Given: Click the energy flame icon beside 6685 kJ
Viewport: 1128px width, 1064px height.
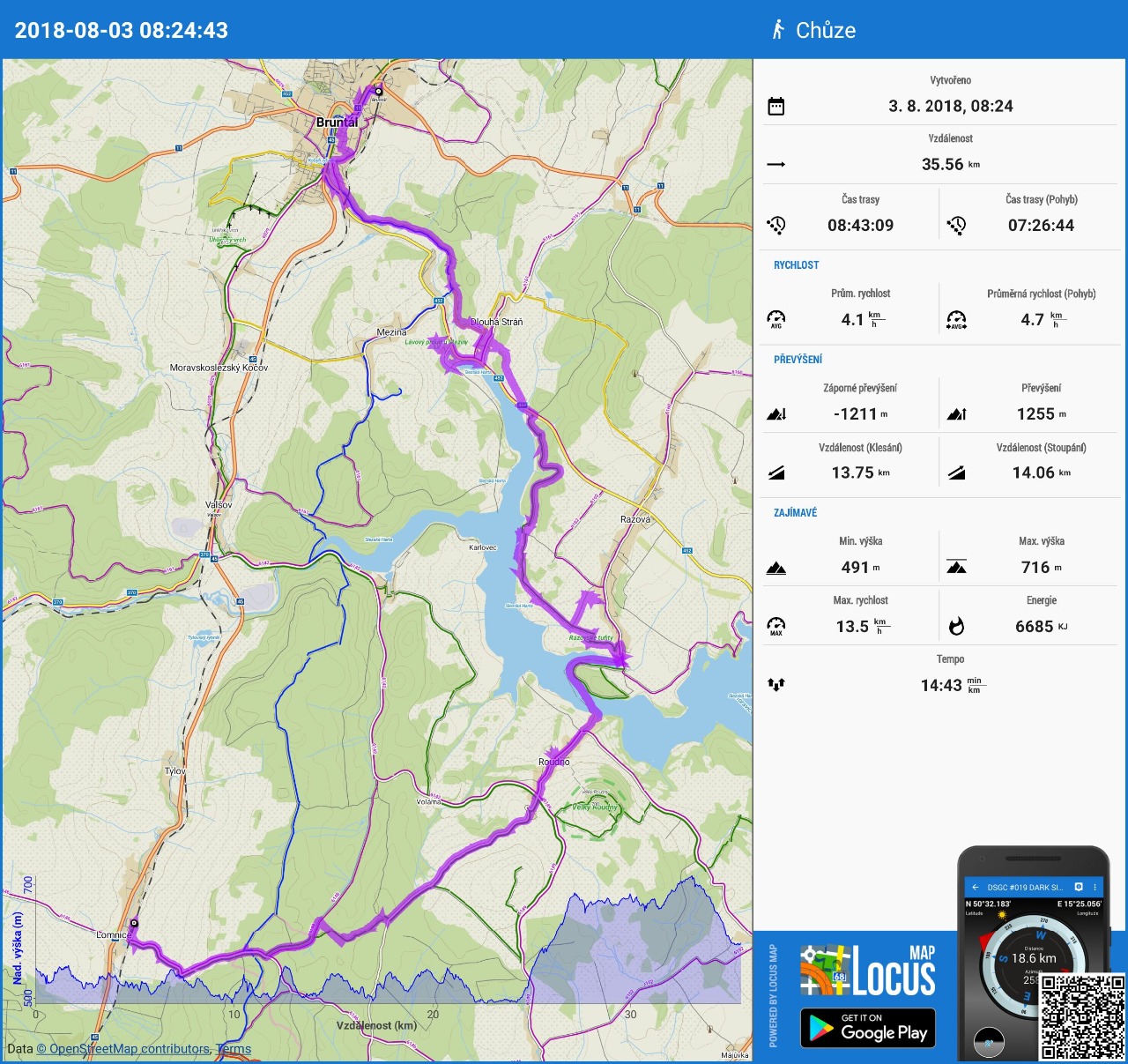Looking at the screenshot, I should 957,627.
